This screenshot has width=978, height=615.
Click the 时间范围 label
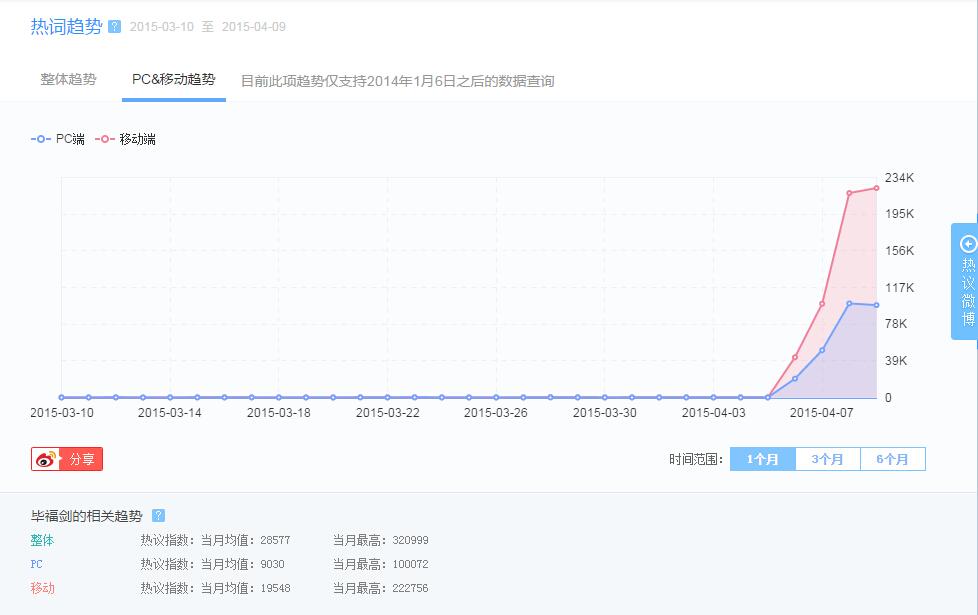click(696, 460)
